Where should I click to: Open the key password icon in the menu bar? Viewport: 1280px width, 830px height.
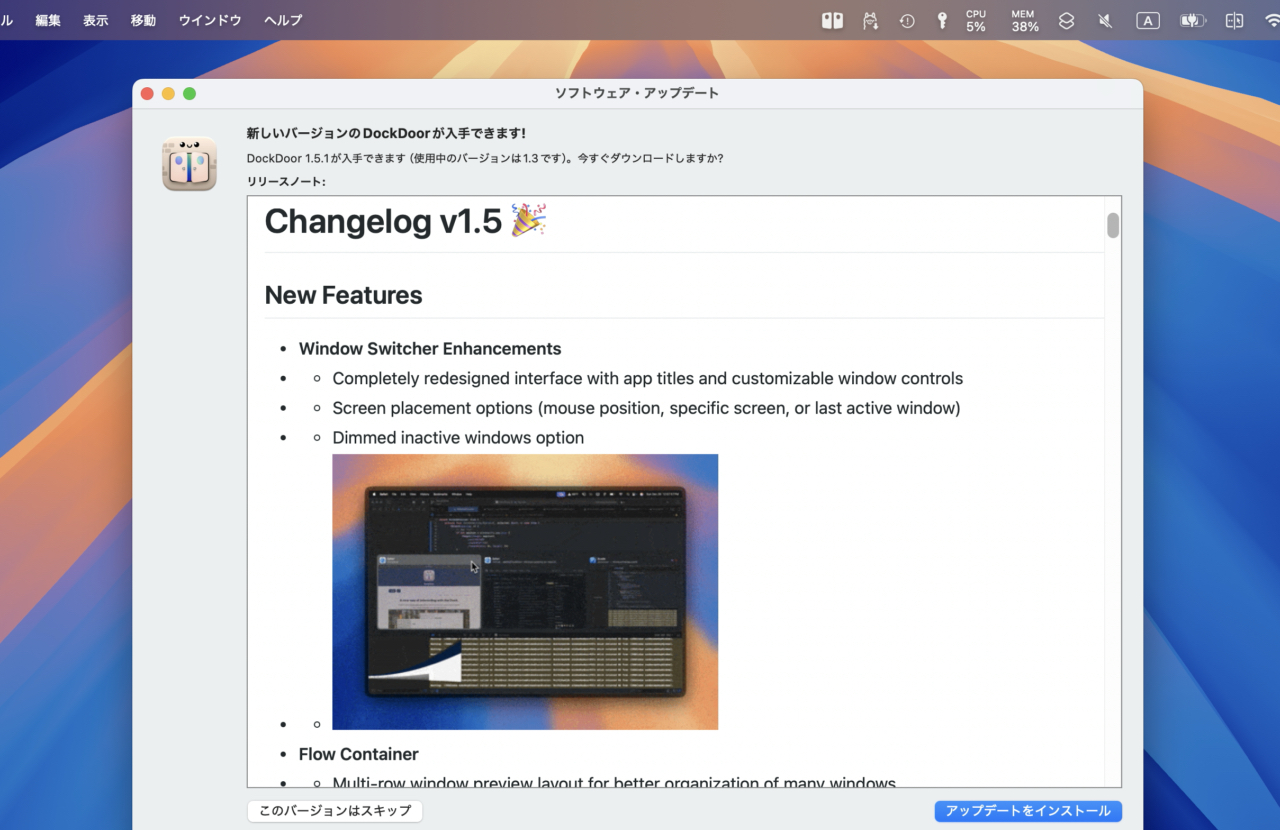tap(941, 20)
